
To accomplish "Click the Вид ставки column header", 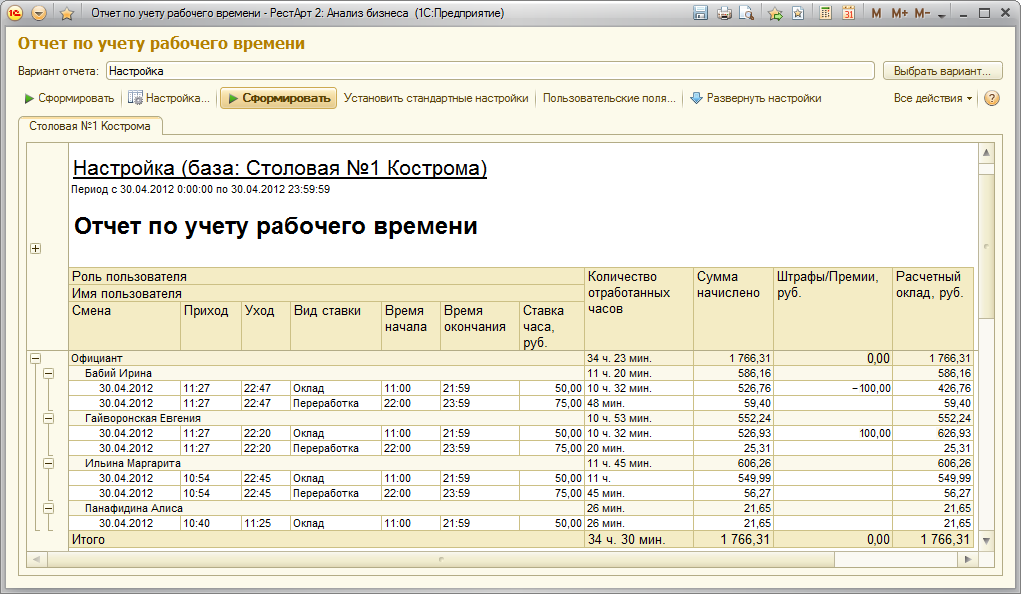I will point(335,326).
